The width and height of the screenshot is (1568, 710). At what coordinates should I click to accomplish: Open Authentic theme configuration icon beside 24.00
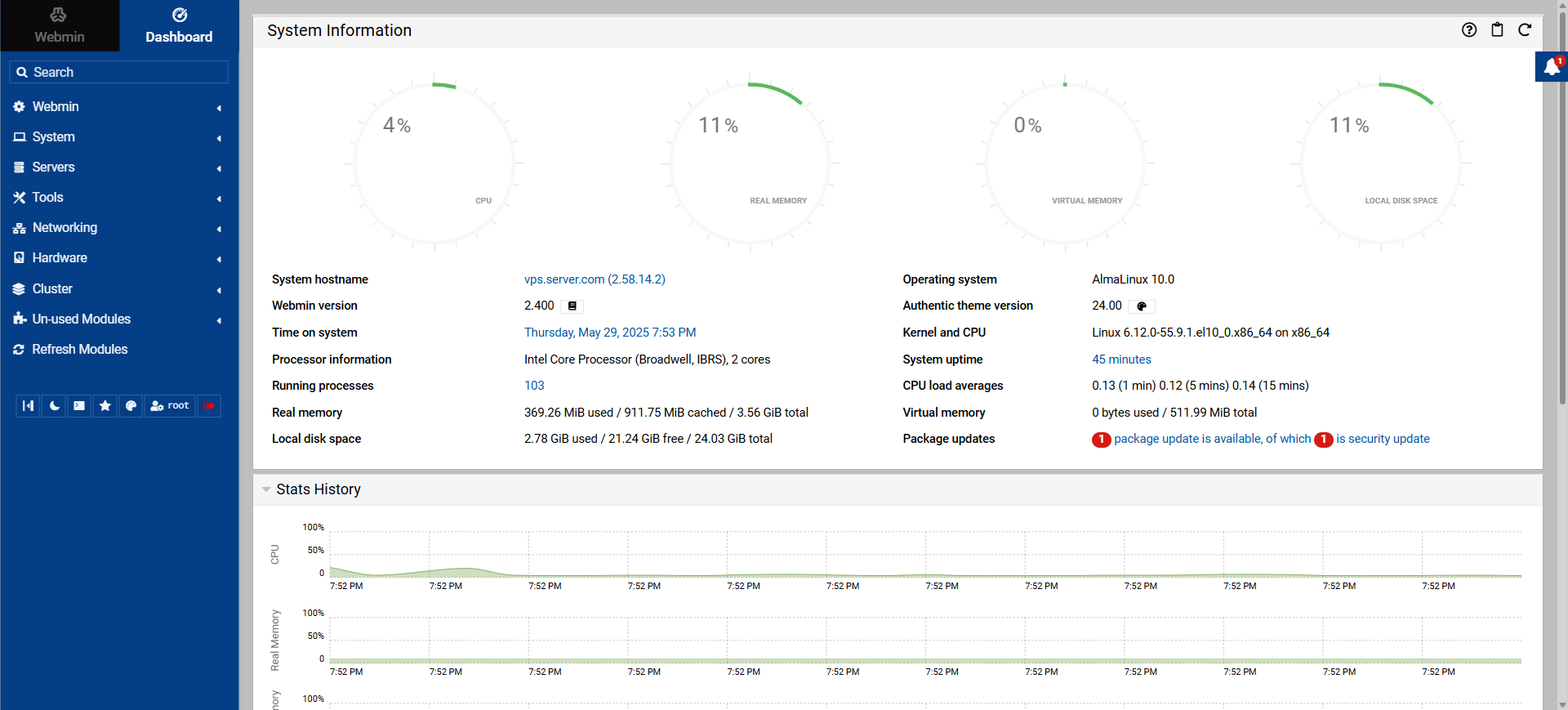point(1142,306)
